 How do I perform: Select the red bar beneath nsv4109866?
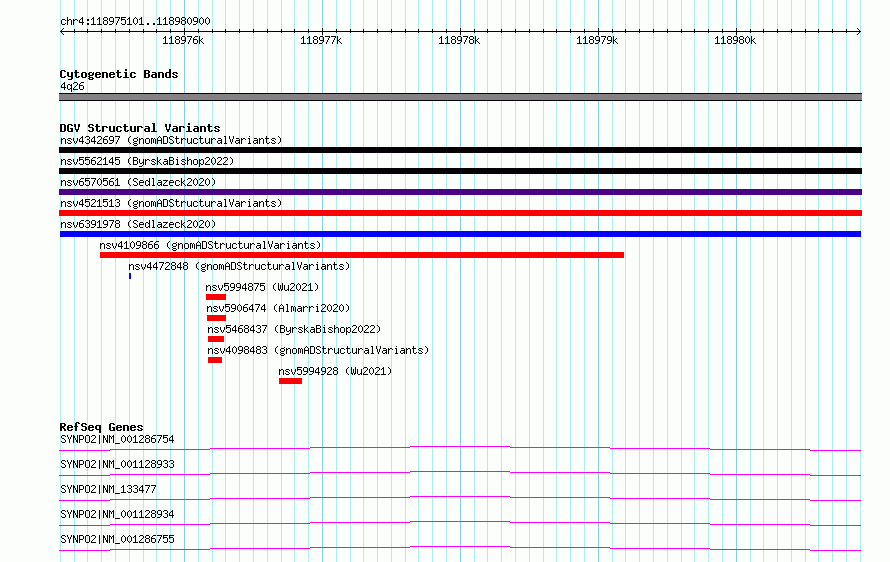362,255
